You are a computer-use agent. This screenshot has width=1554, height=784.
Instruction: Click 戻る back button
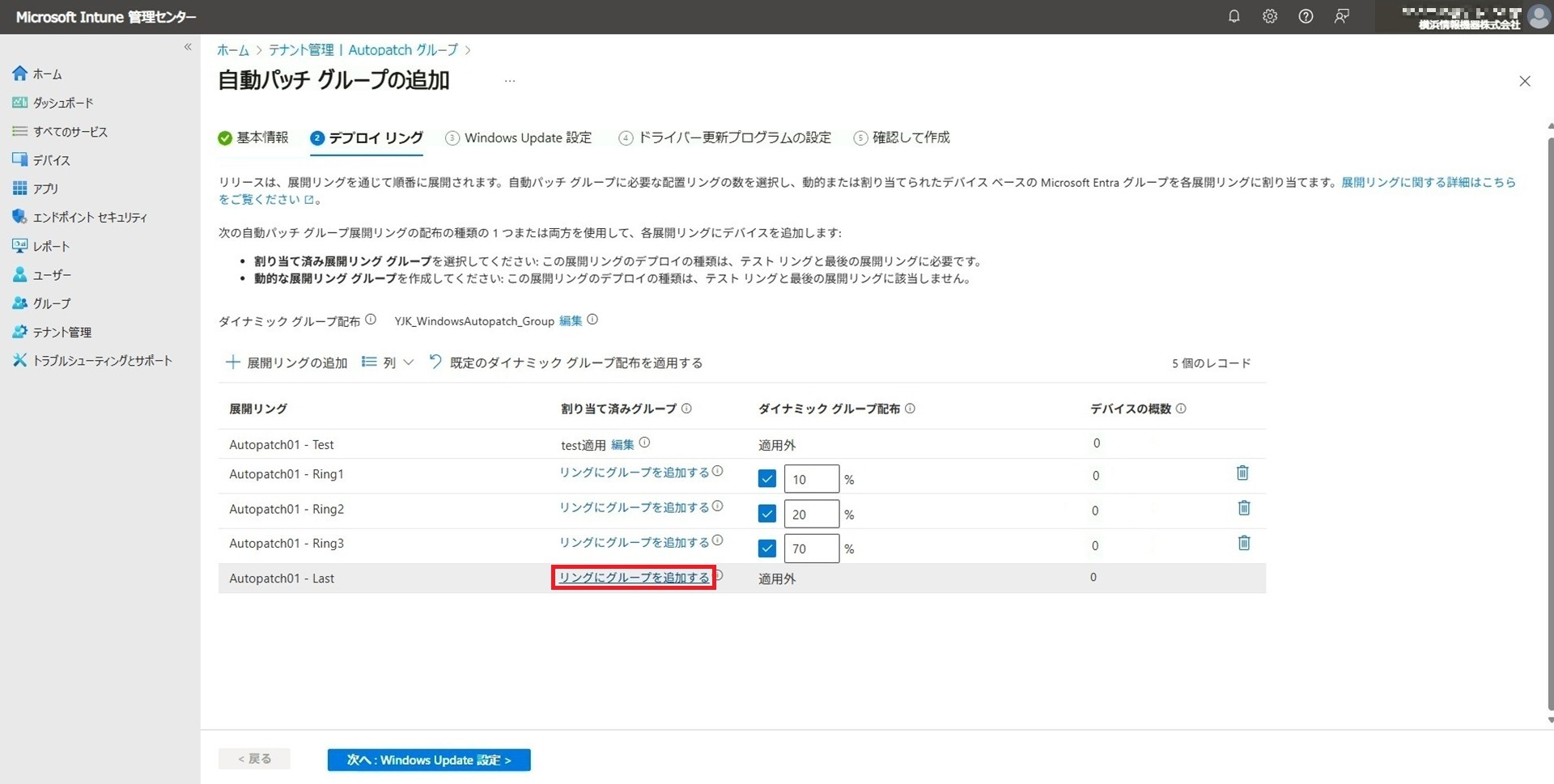[254, 759]
